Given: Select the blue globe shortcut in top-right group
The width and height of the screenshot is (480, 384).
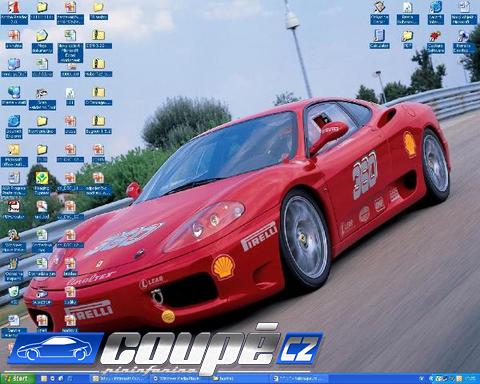Looking at the screenshot, I should pos(435,13).
